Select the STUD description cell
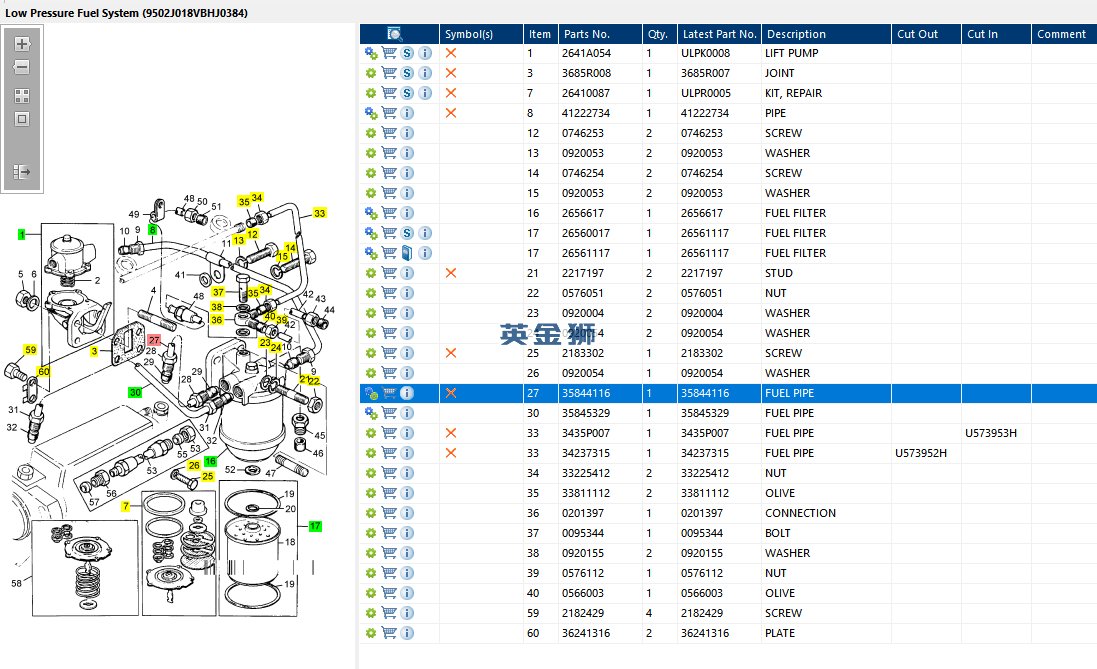1097x669 pixels. (779, 273)
